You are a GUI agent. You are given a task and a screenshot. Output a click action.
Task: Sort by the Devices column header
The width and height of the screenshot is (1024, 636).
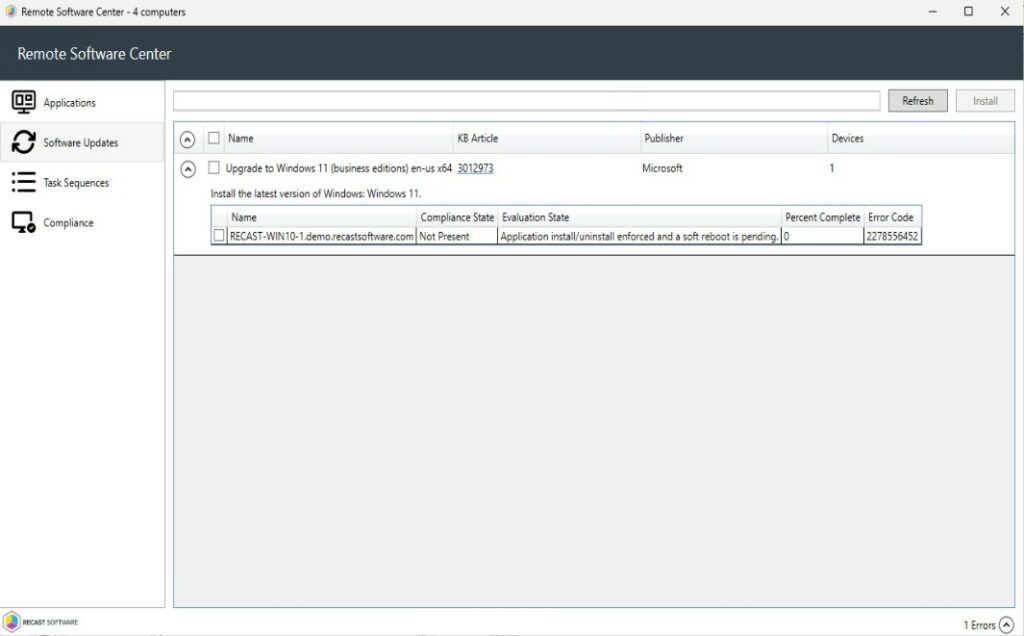921,138
